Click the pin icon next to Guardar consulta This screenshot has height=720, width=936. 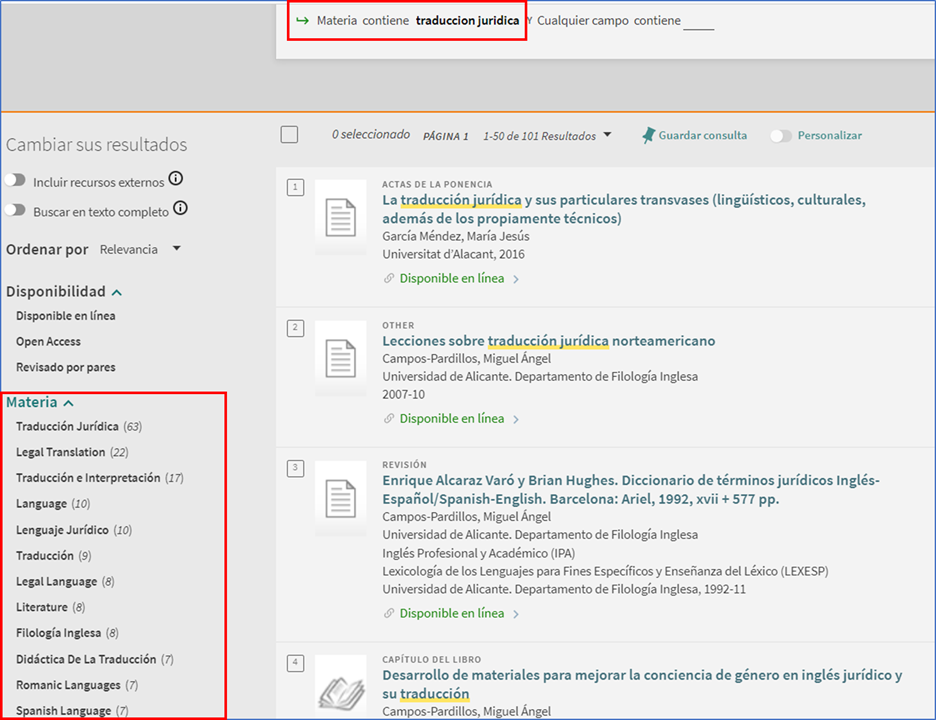pyautogui.click(x=649, y=135)
